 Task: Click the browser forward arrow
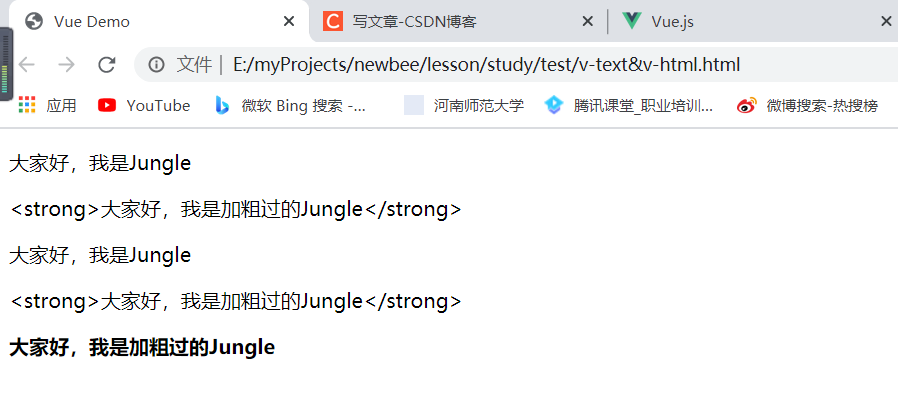pos(66,65)
